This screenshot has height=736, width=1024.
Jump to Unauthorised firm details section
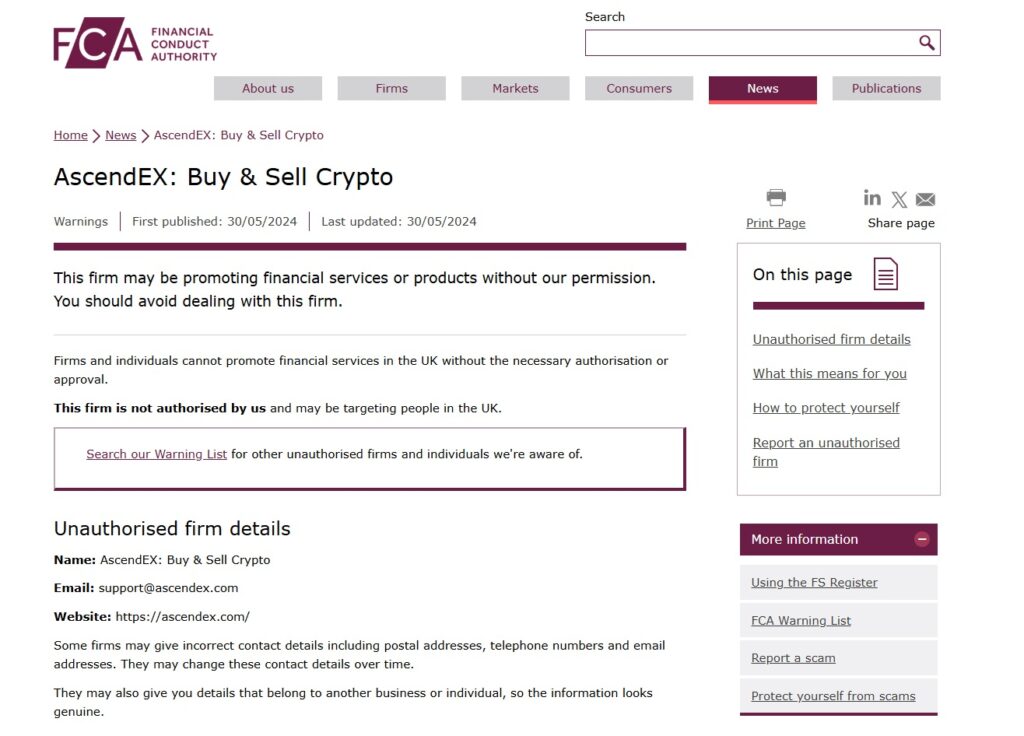tap(831, 339)
